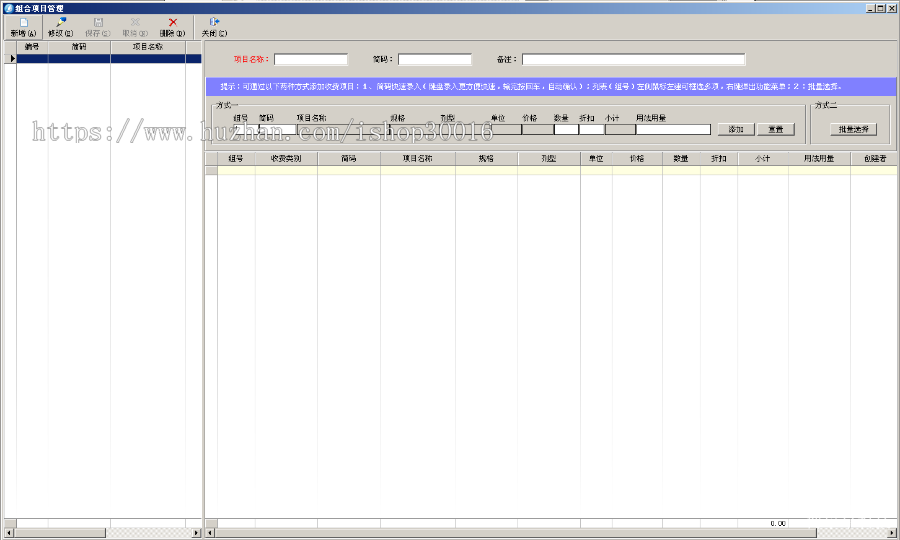Click the 取消 cancel toolbar icon

[x=135, y=22]
